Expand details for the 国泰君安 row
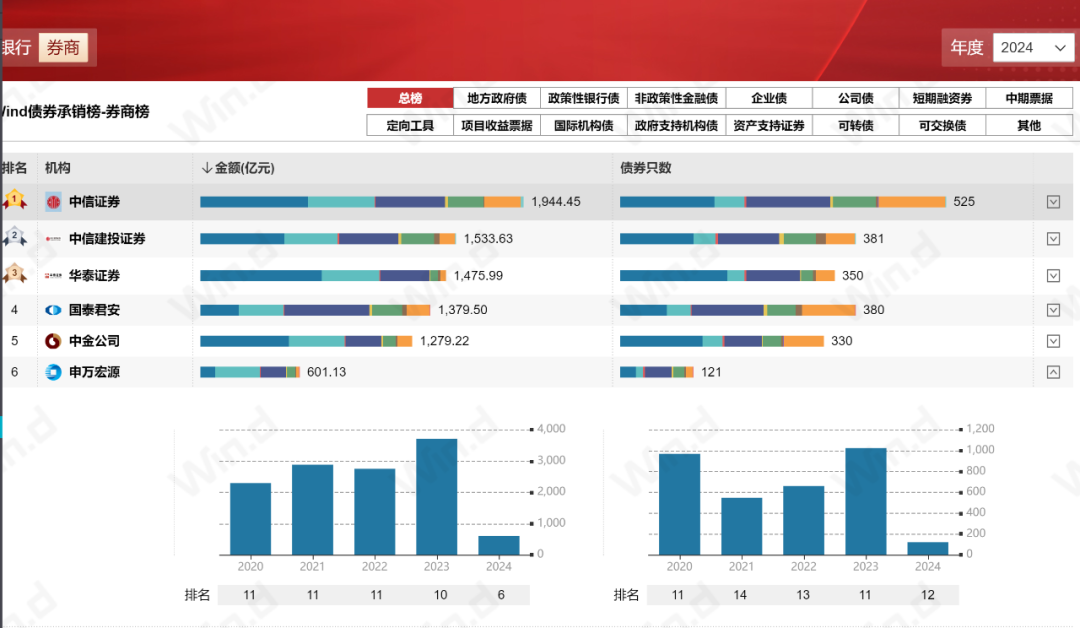This screenshot has height=628, width=1080. click(1053, 310)
